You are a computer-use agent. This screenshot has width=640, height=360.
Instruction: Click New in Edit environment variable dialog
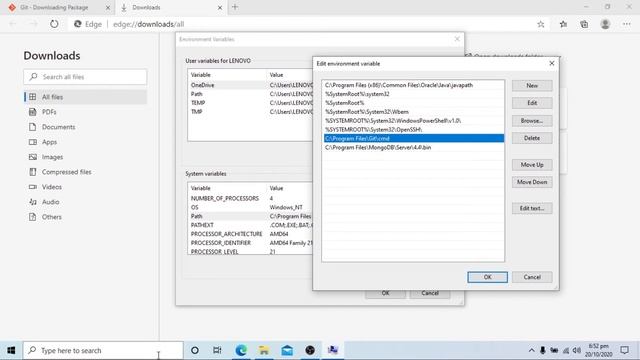(x=532, y=85)
